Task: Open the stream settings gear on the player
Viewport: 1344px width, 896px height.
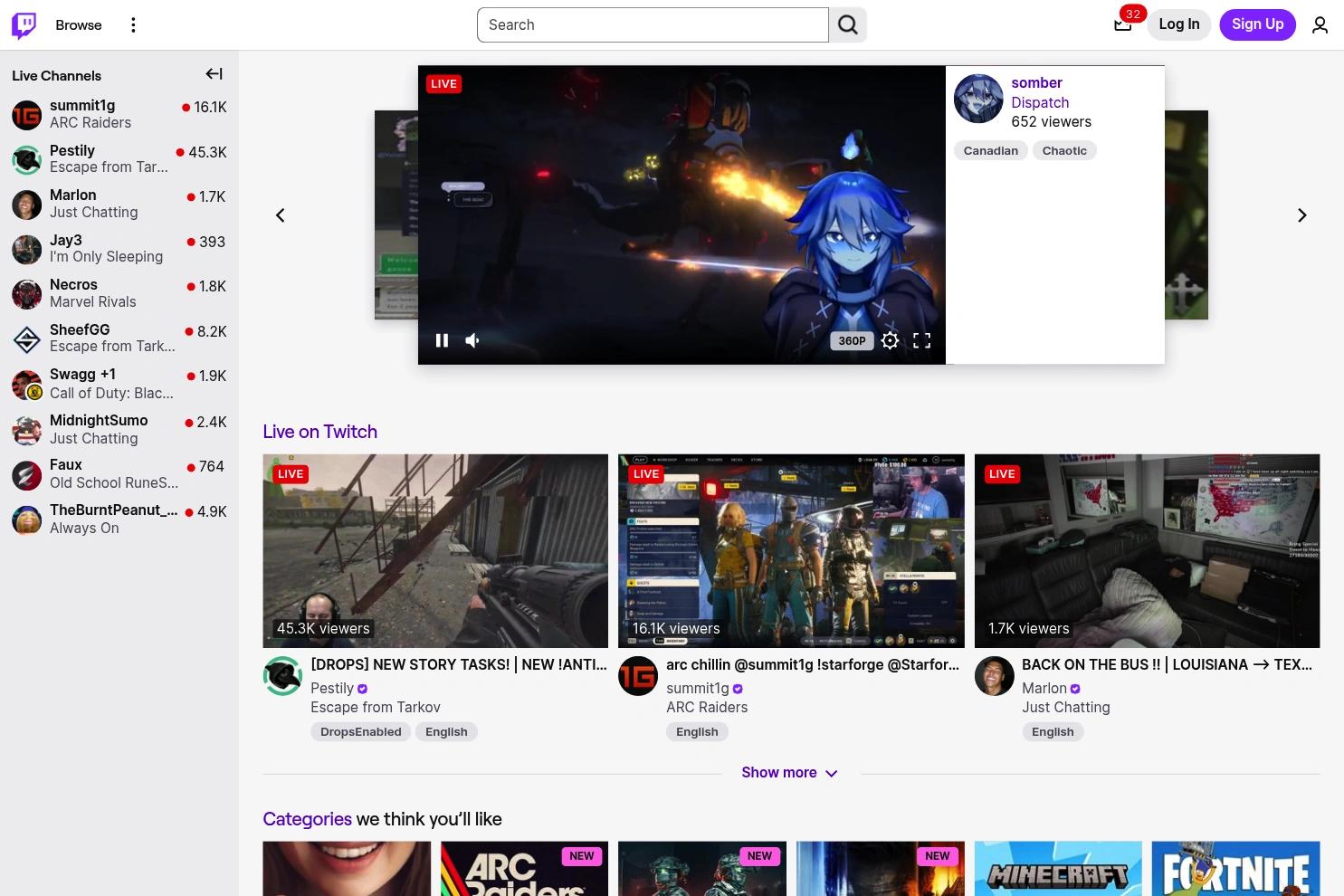Action: [x=890, y=340]
